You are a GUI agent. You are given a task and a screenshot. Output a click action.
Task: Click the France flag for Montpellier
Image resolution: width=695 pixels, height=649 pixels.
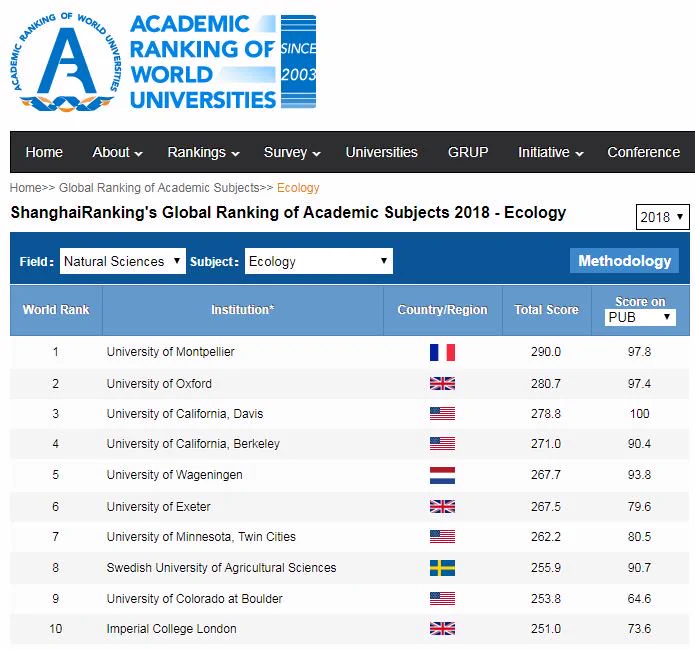442,352
